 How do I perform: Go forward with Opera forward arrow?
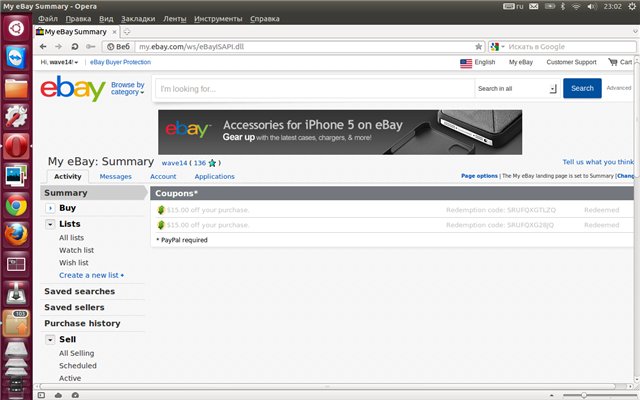(x=58, y=47)
